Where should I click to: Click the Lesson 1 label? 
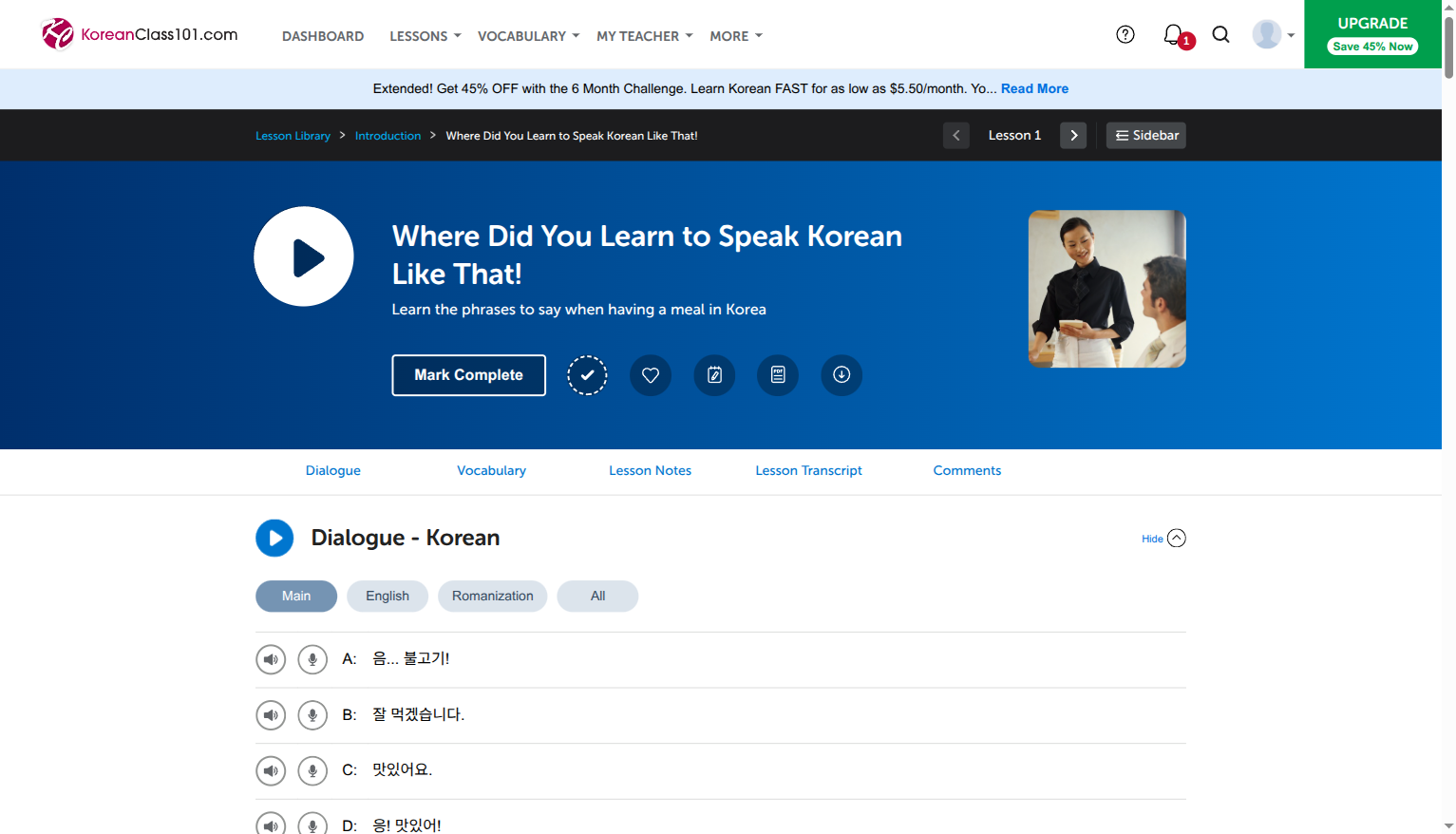pyautogui.click(x=1014, y=136)
